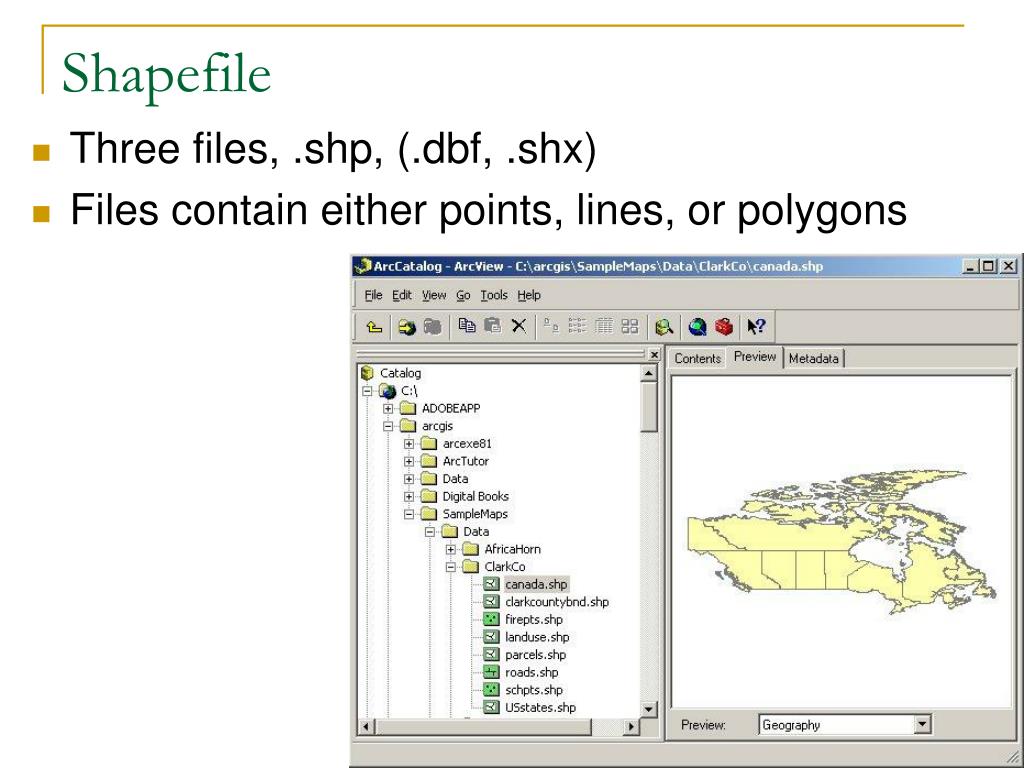Select parcels.shp in the tree

click(536, 654)
